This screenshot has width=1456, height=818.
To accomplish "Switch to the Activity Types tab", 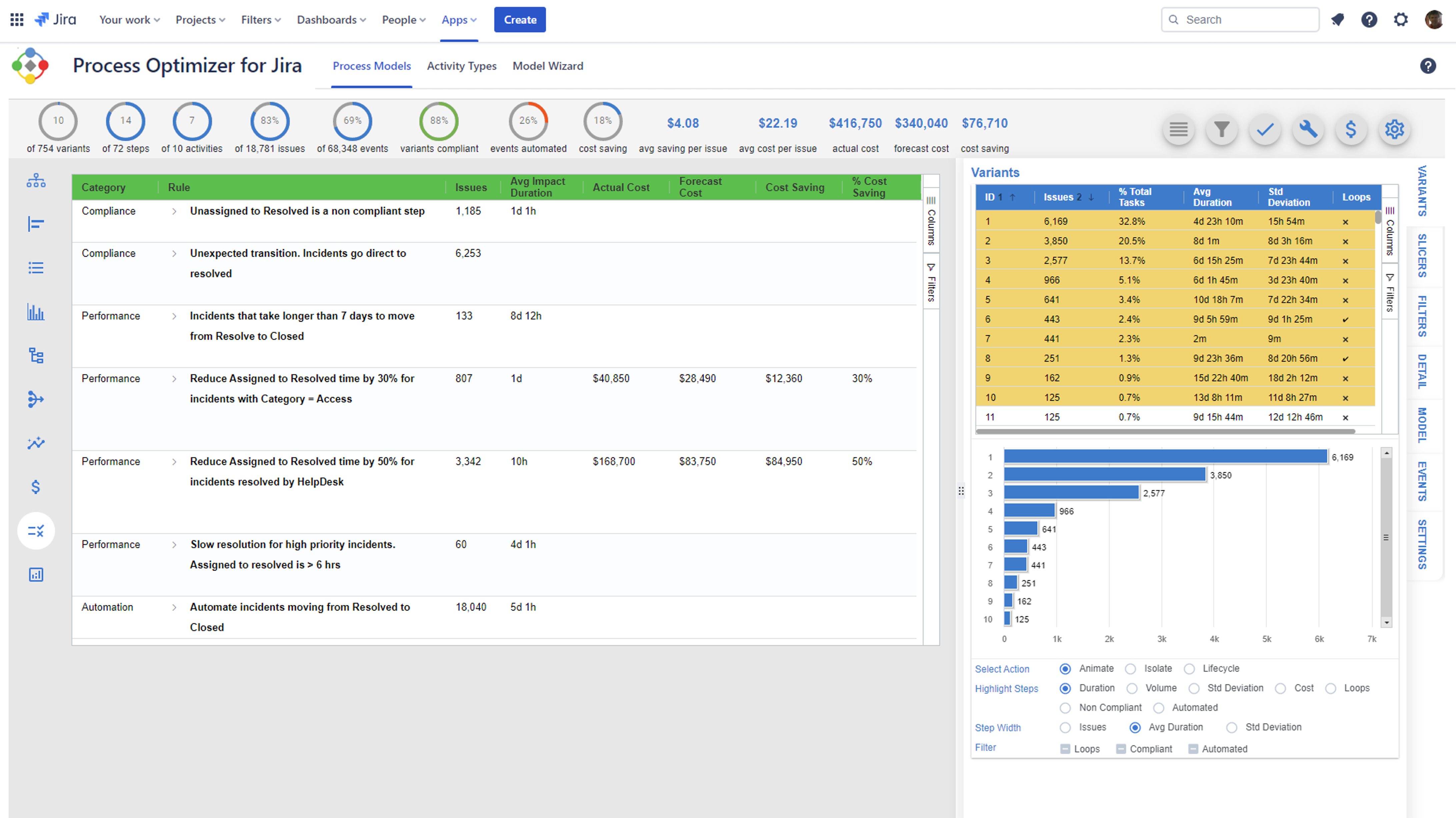I will coord(462,66).
